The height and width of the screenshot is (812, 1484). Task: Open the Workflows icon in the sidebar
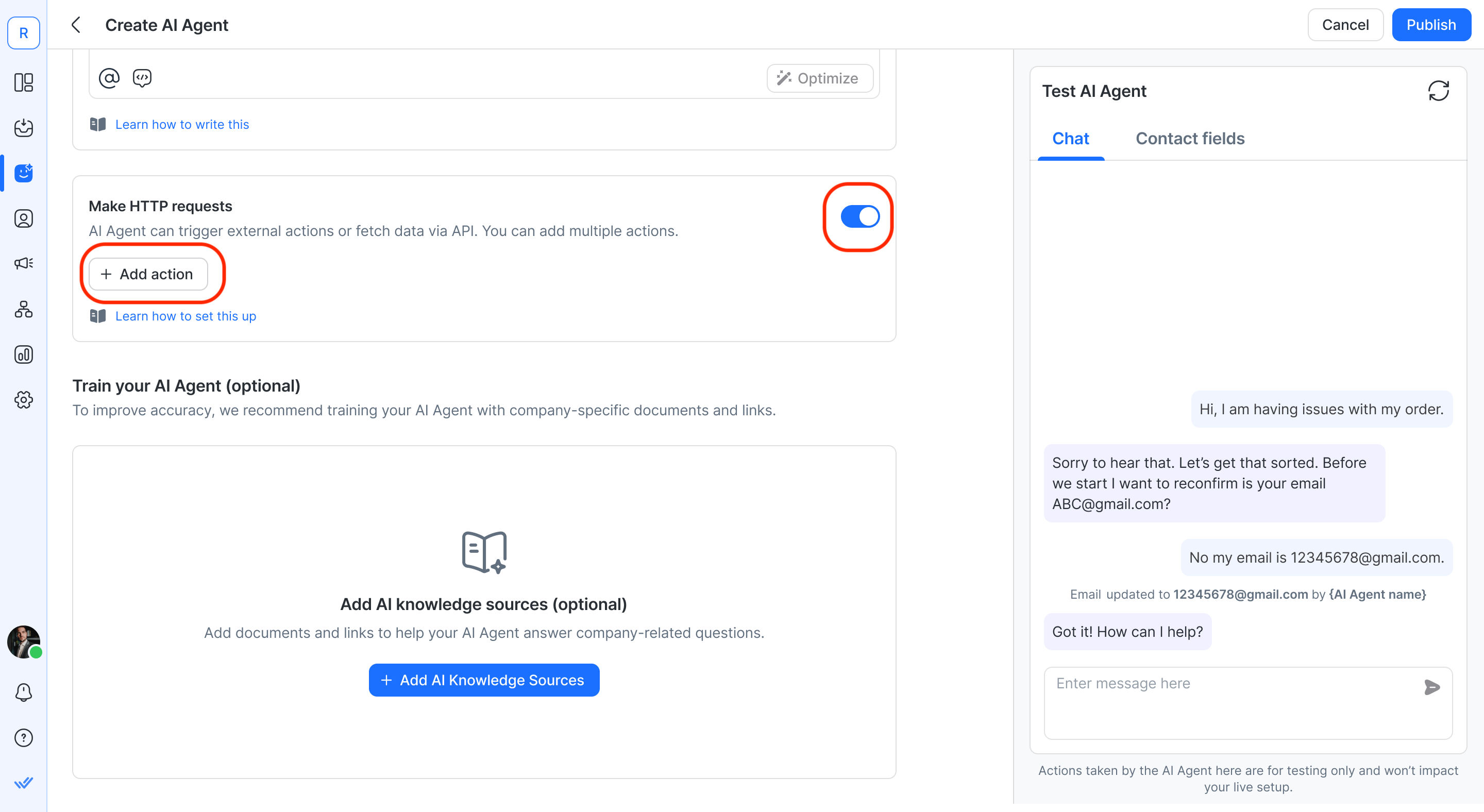[x=24, y=309]
